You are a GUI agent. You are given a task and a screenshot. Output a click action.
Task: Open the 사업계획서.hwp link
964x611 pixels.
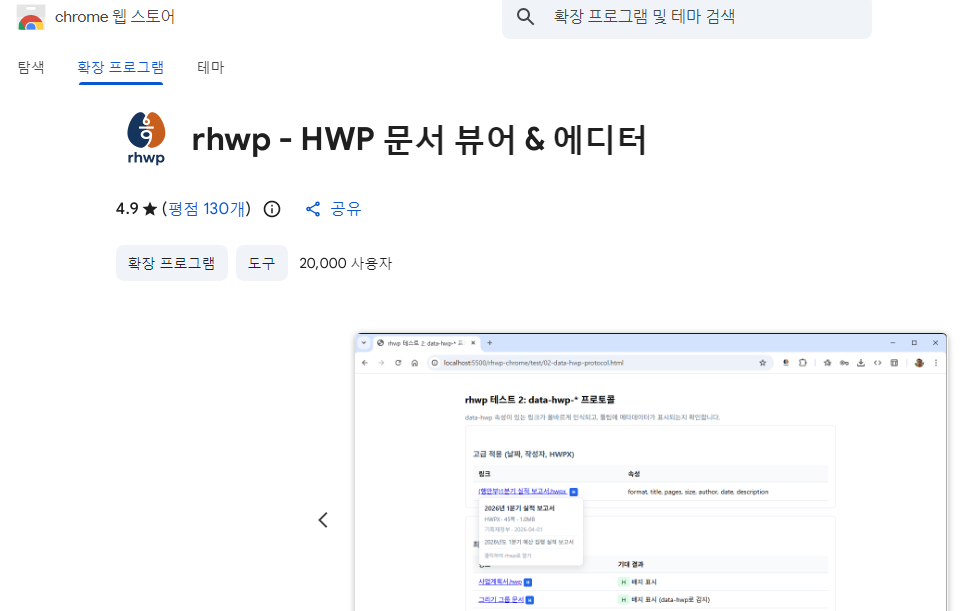[500, 581]
